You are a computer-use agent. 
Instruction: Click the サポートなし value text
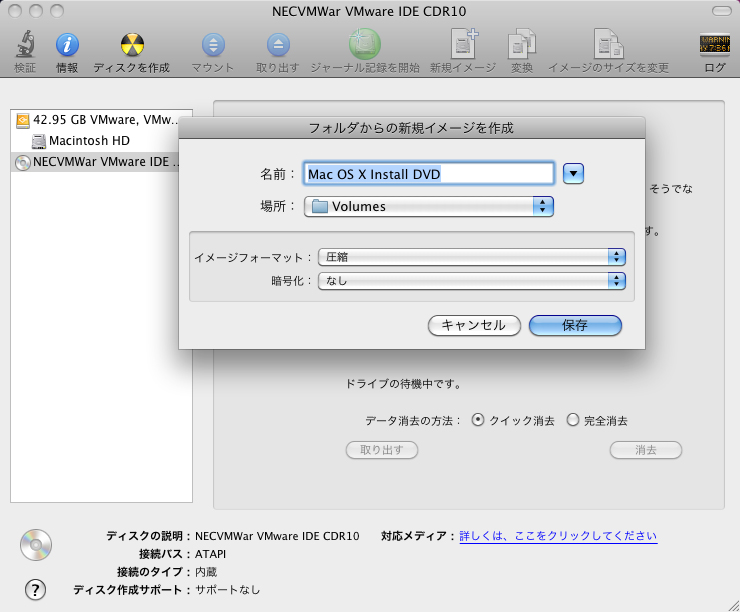[x=227, y=590]
